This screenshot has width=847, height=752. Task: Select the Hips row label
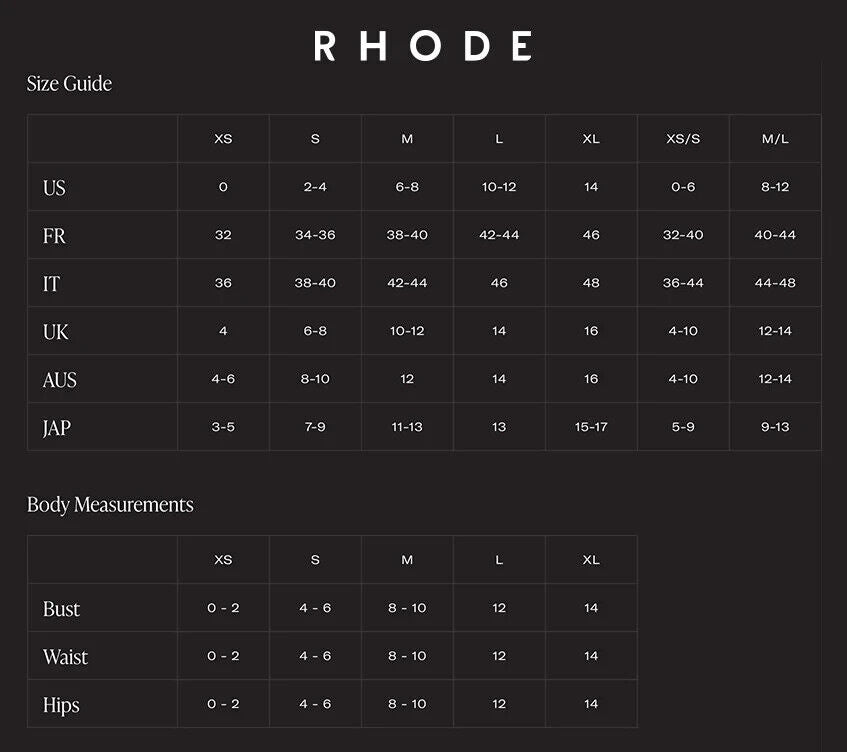pos(61,706)
